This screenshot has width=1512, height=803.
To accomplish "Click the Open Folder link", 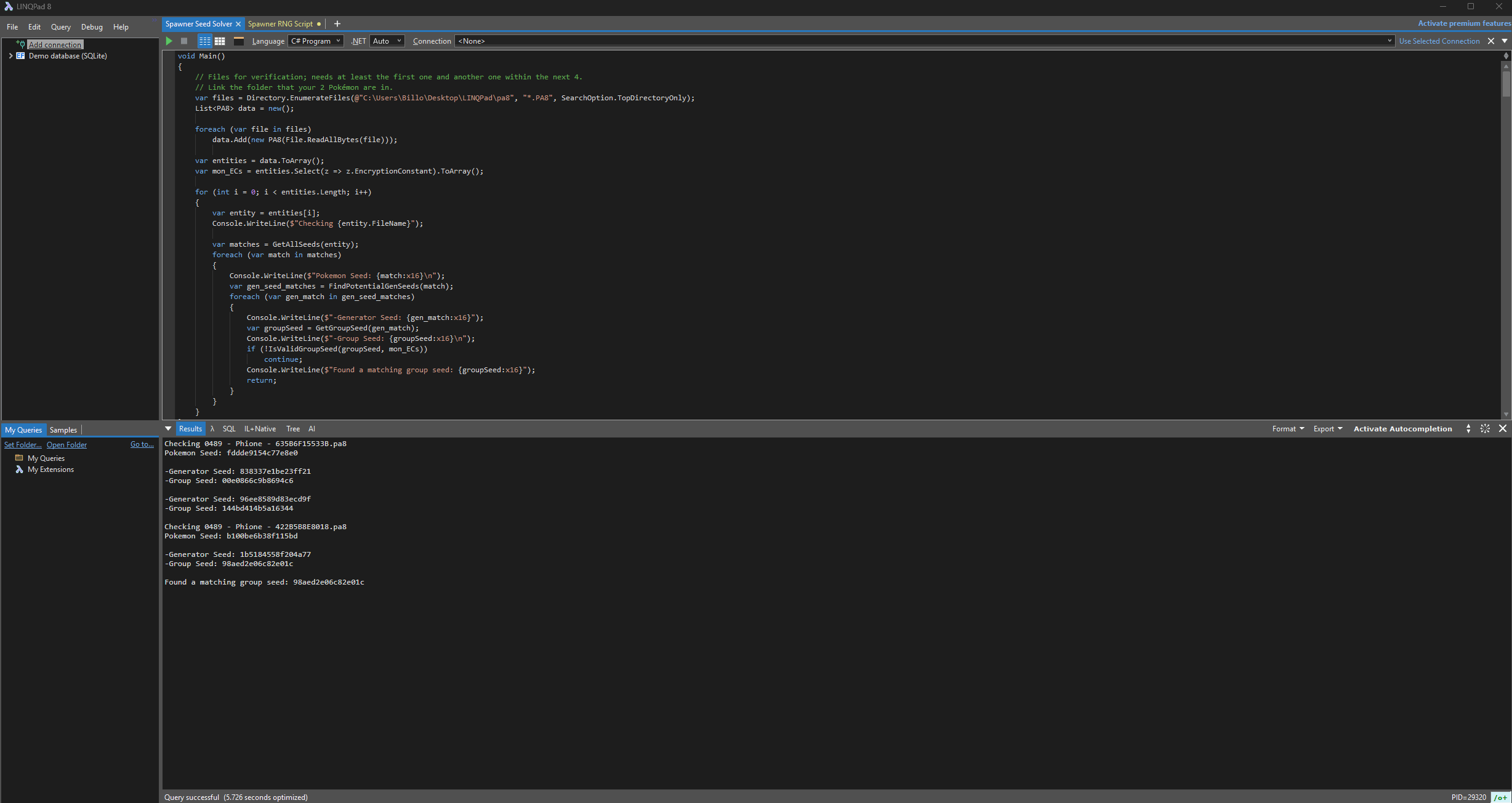I will tap(66, 445).
